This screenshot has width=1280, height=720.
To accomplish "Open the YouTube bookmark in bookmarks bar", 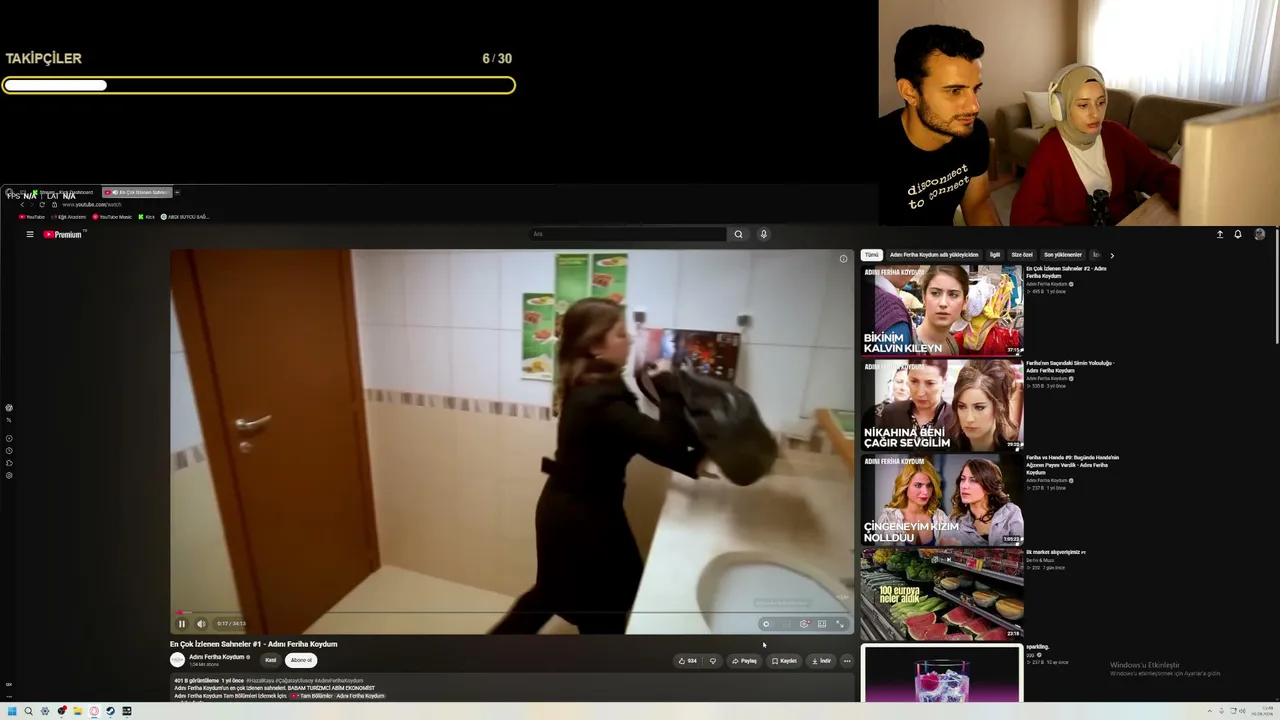I will (x=31, y=217).
